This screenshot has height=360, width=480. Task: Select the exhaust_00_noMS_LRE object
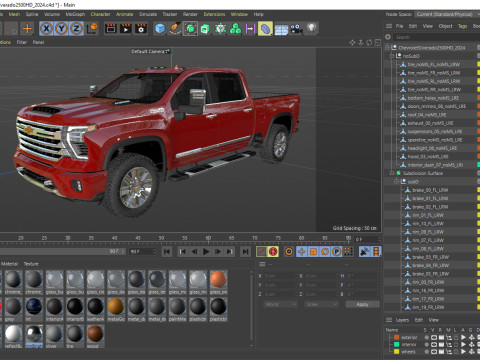coord(430,123)
